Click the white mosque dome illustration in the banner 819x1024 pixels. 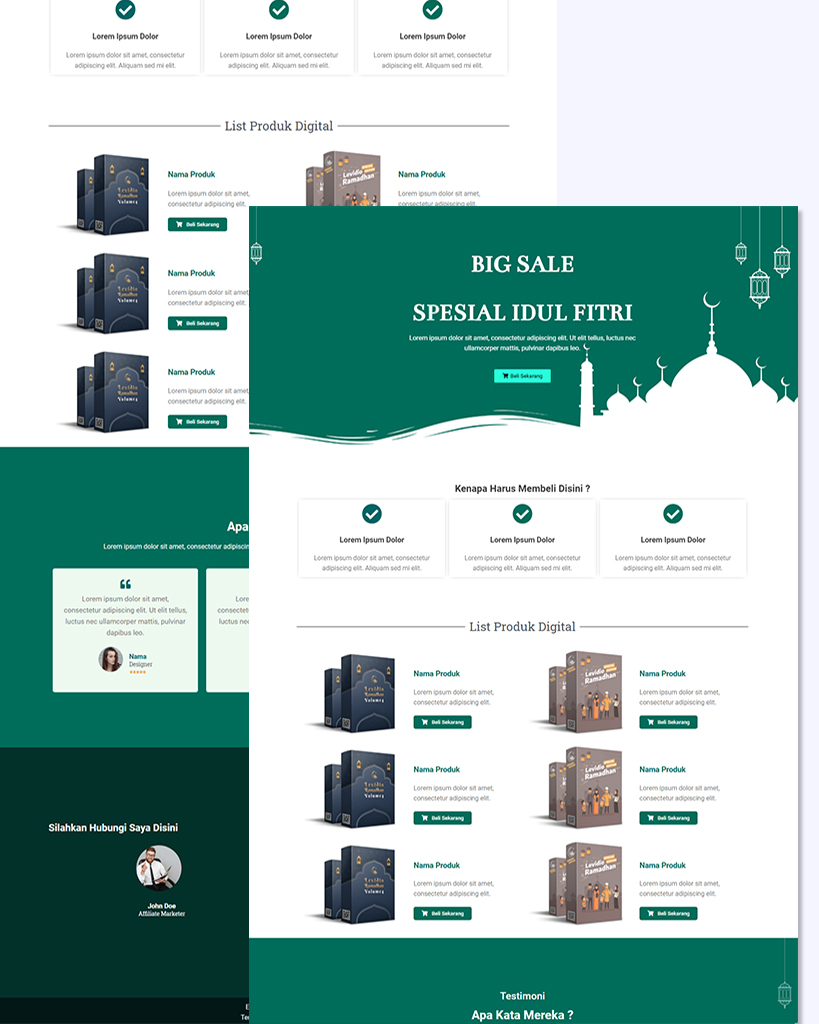pyautogui.click(x=711, y=375)
